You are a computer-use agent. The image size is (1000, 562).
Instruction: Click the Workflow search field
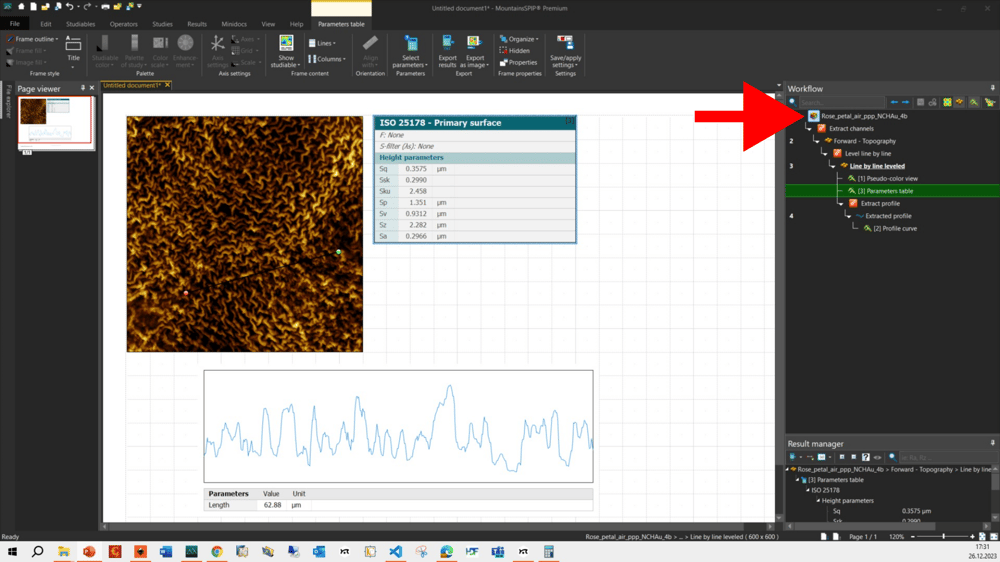[x=842, y=102]
